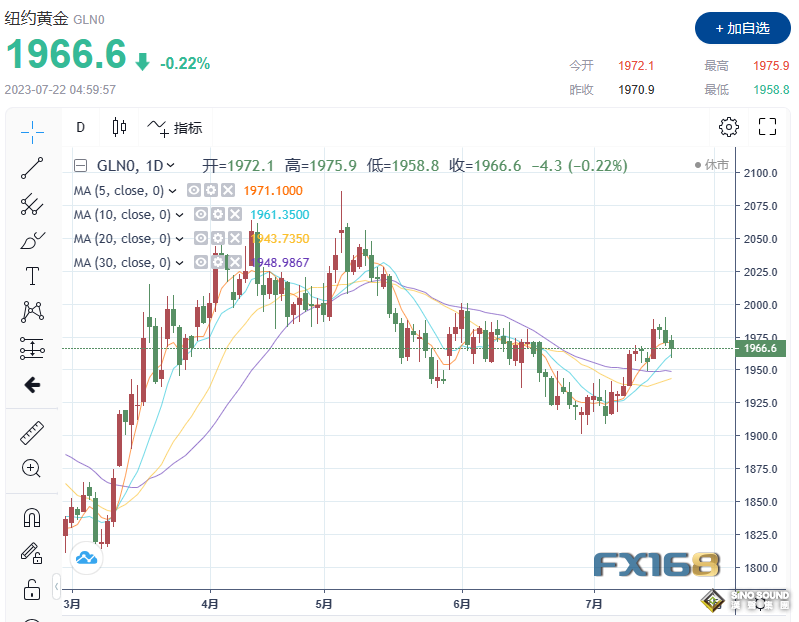Remove the MA 30 indicator

click(x=235, y=262)
